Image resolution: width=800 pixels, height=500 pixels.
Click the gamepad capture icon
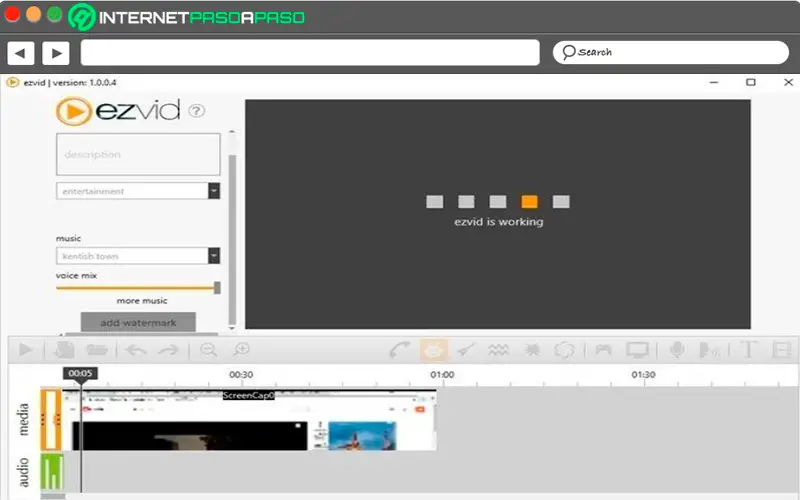[604, 350]
